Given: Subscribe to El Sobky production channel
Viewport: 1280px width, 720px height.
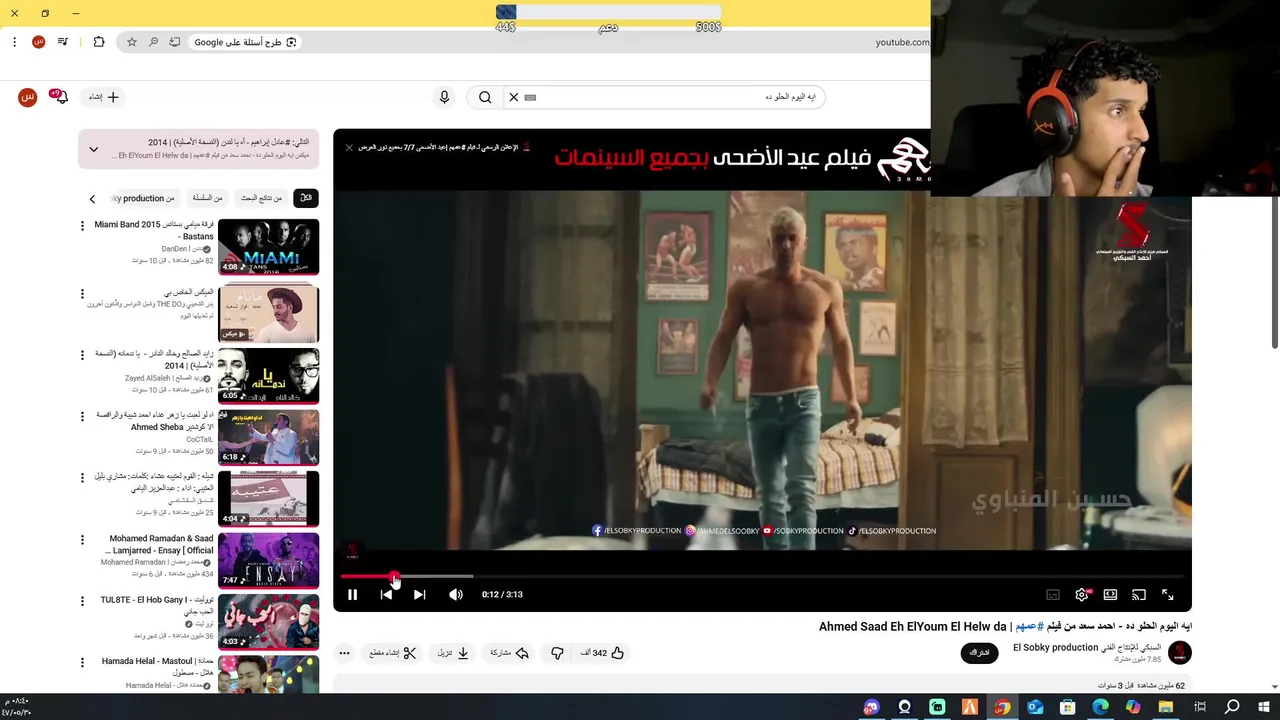Looking at the screenshot, I should click(x=980, y=653).
